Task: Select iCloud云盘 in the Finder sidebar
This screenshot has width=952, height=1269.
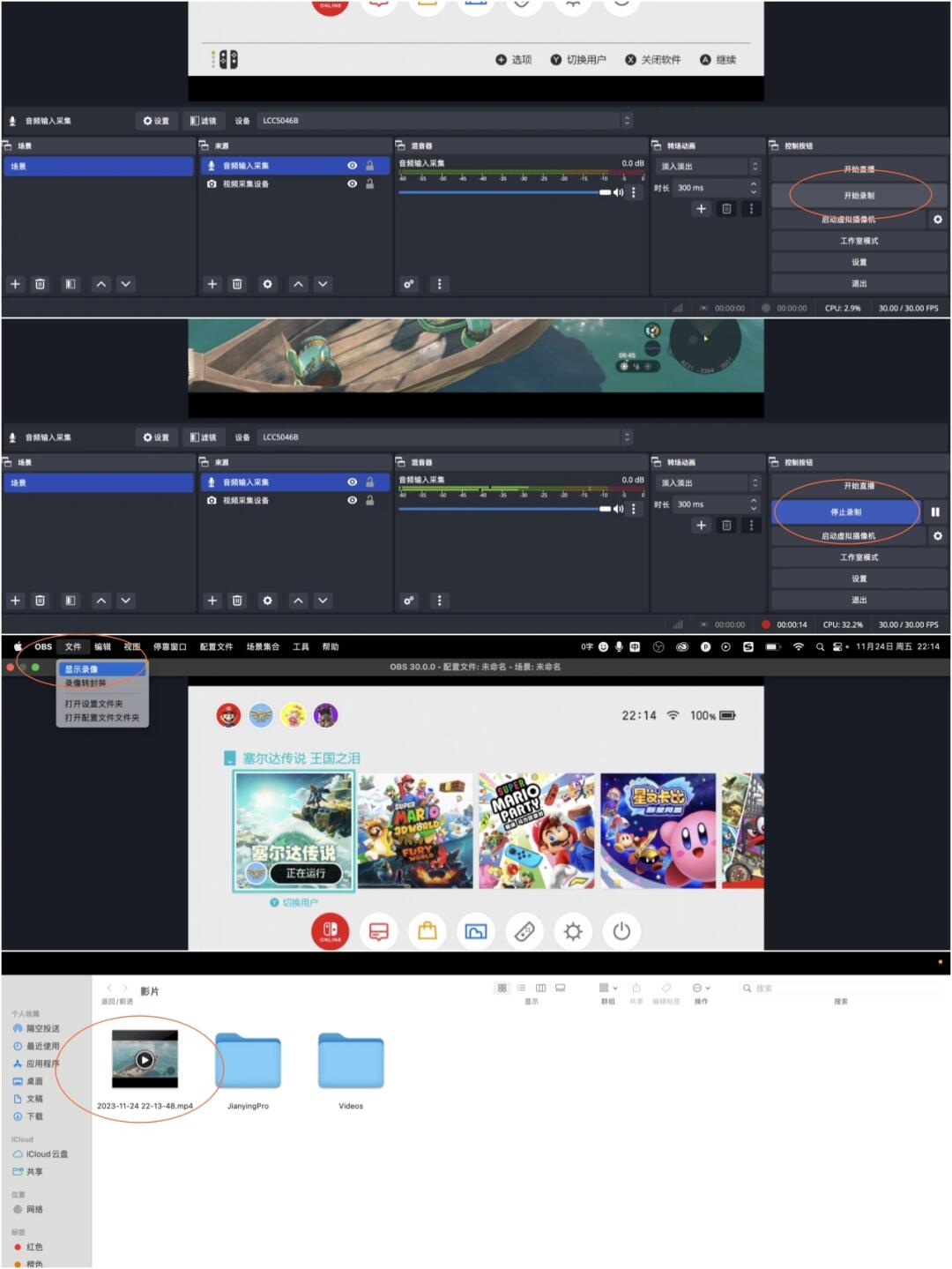Action: point(41,1153)
